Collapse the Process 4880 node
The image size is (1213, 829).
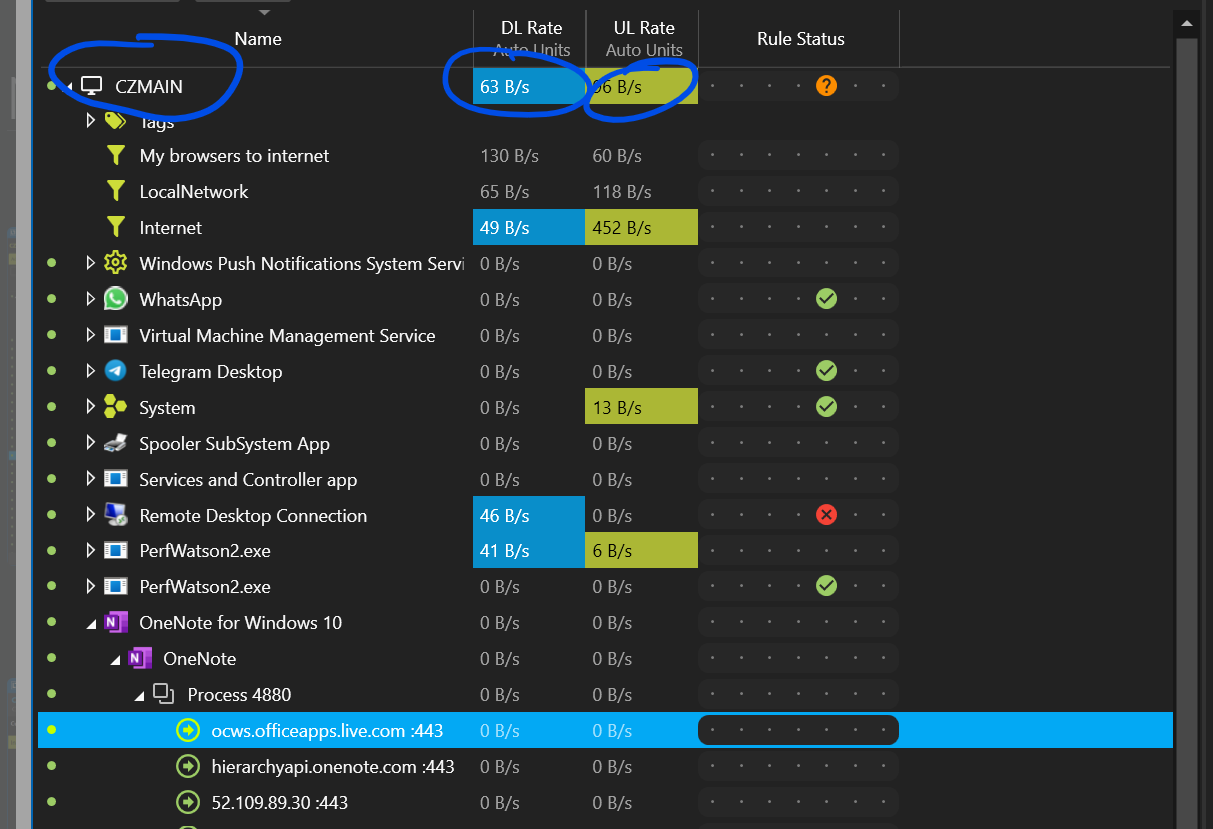click(139, 695)
